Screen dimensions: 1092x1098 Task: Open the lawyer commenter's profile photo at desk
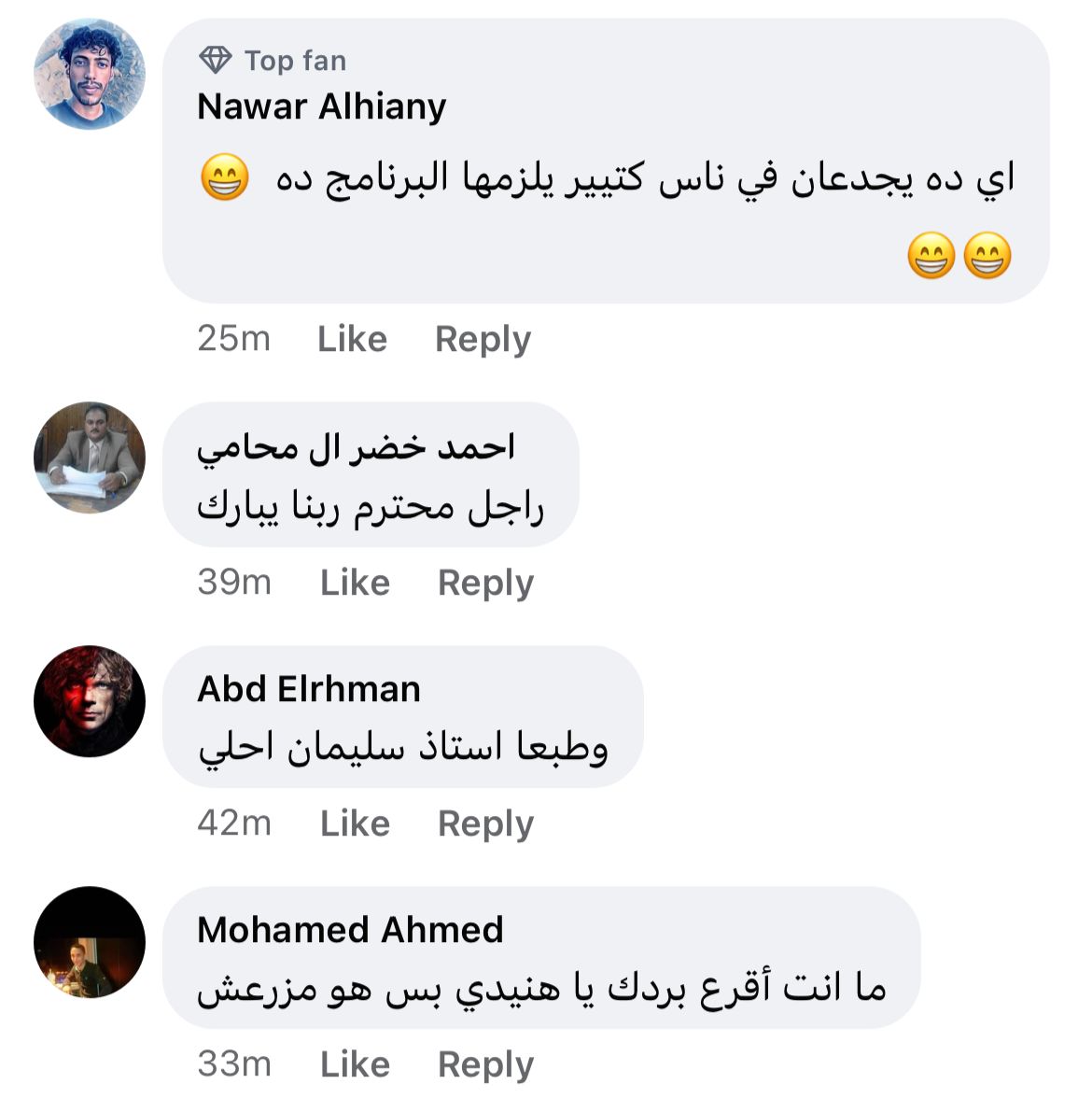tap(90, 457)
